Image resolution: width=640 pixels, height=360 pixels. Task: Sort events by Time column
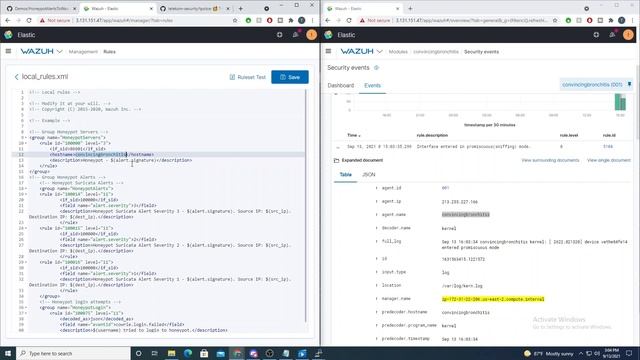[353, 135]
